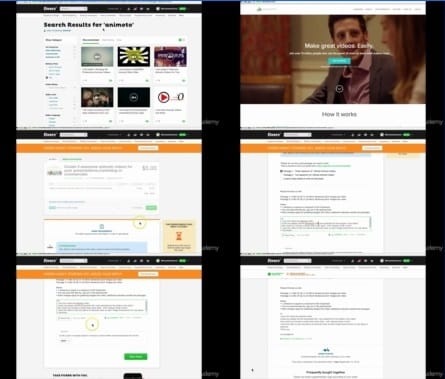Select the first package radio button option
Image resolution: width=445 pixels, height=379 pixels.
[x=282, y=171]
